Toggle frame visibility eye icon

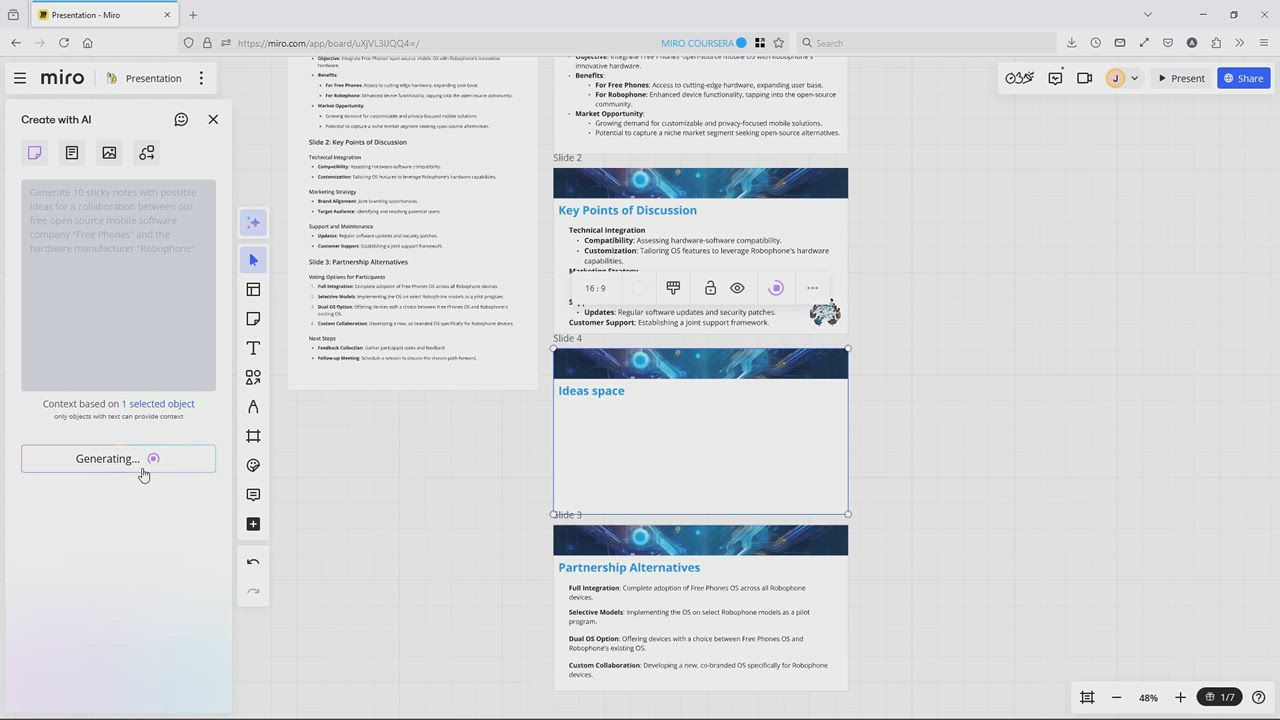[x=737, y=288]
